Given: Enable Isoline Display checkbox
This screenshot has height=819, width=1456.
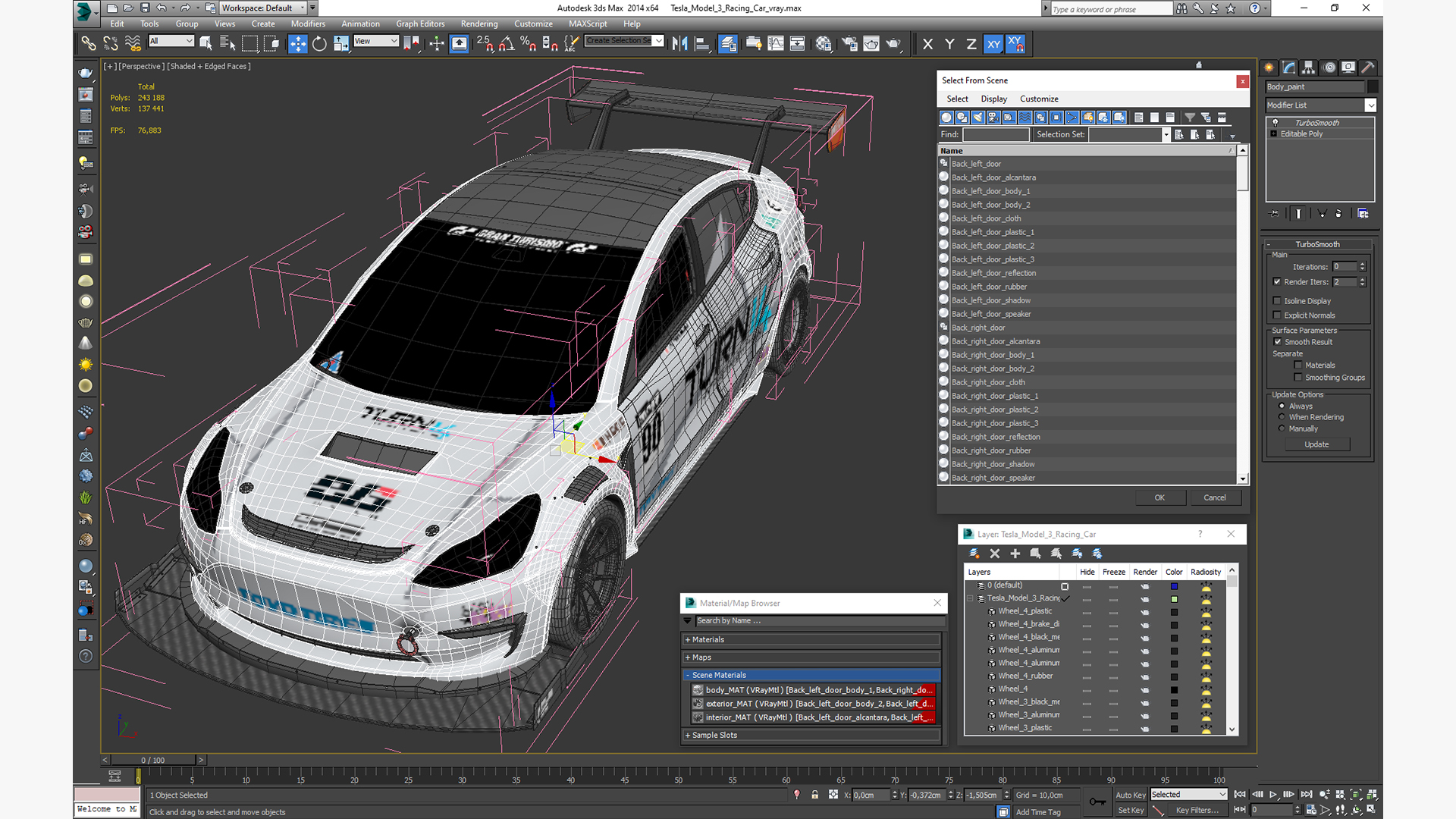Looking at the screenshot, I should click(x=1277, y=301).
